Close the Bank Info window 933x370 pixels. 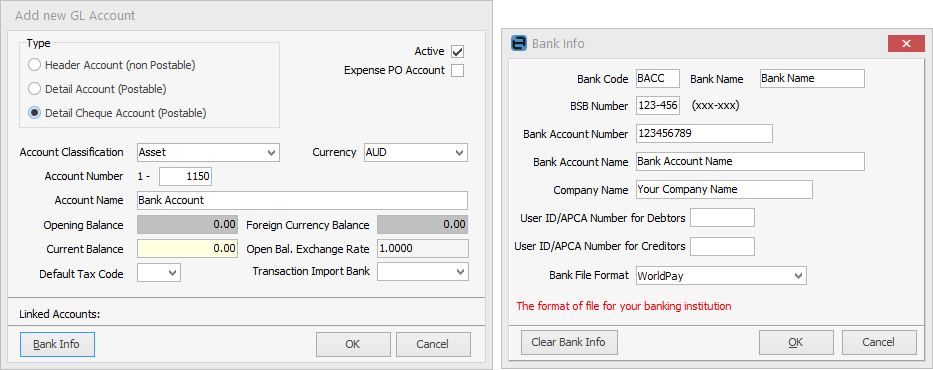905,43
